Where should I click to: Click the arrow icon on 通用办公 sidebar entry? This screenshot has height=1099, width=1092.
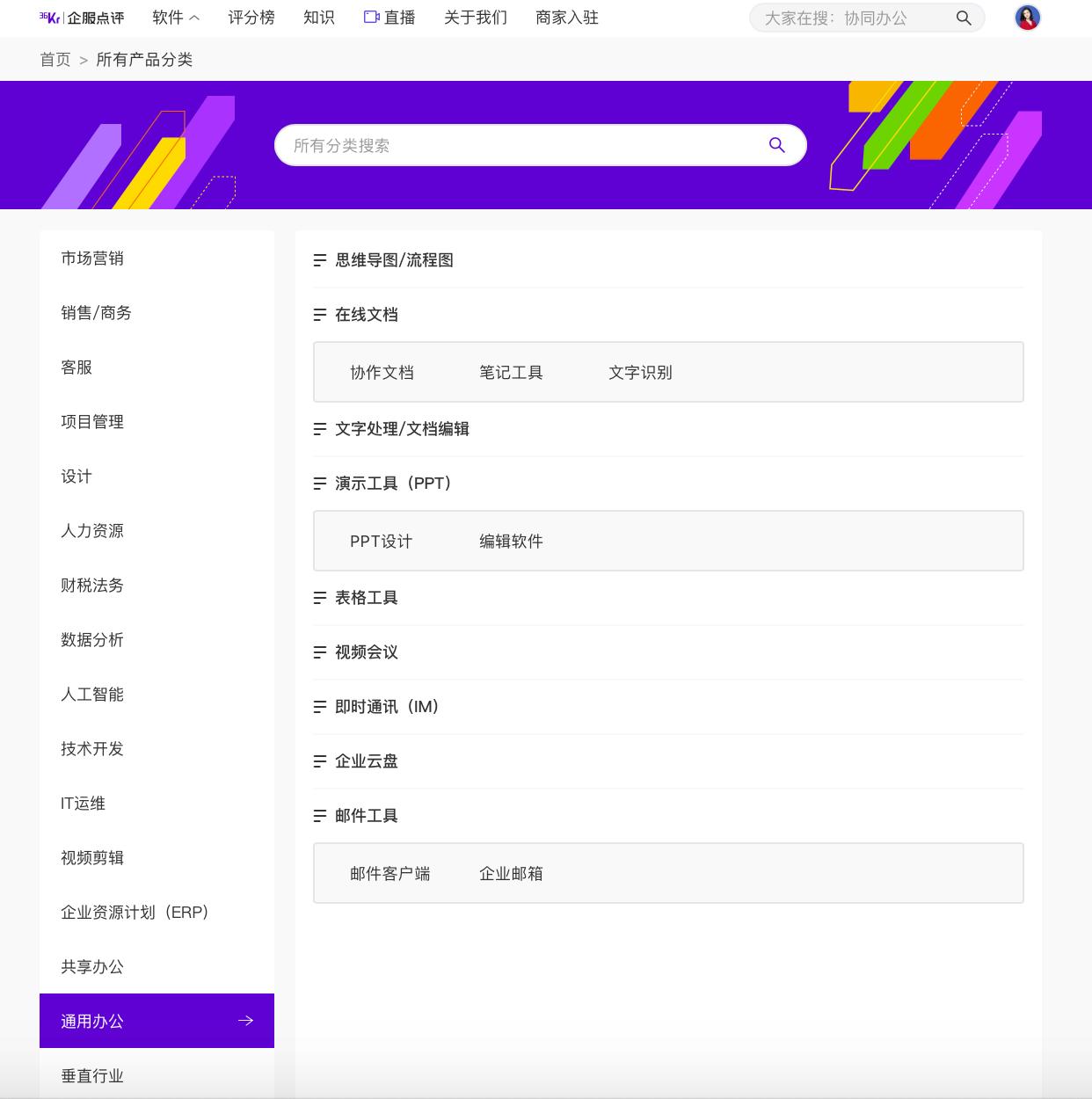pos(245,1021)
